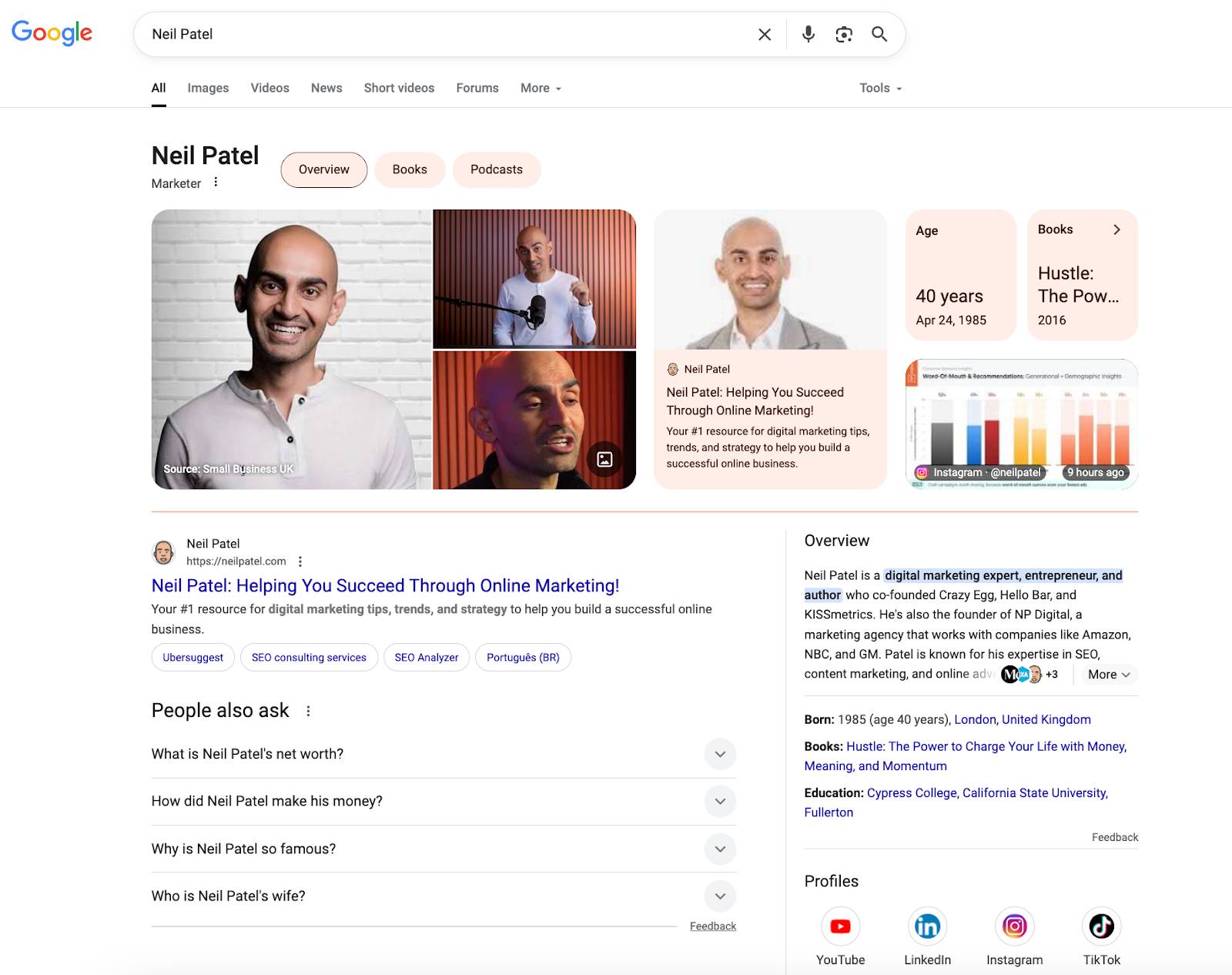Open the Ubersuggest sitelink
Screen dimensions: 1232x975
tap(193, 658)
